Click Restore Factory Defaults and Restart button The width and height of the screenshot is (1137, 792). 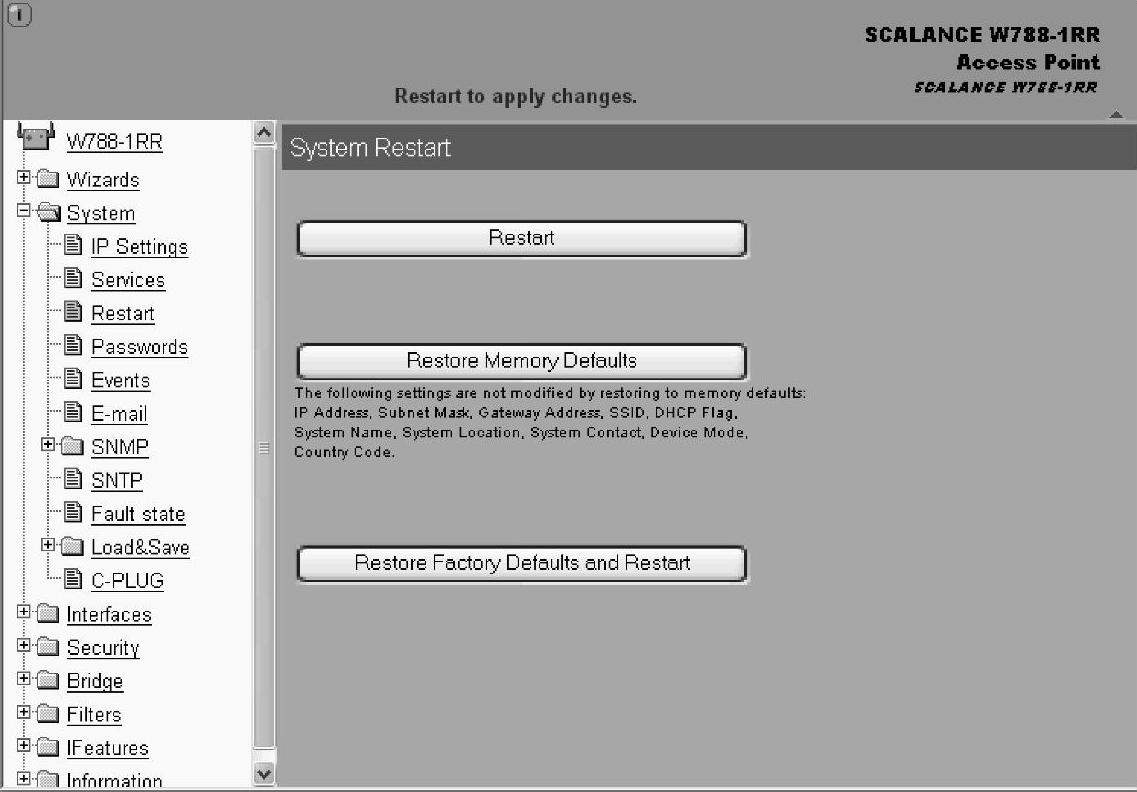pyautogui.click(x=521, y=563)
